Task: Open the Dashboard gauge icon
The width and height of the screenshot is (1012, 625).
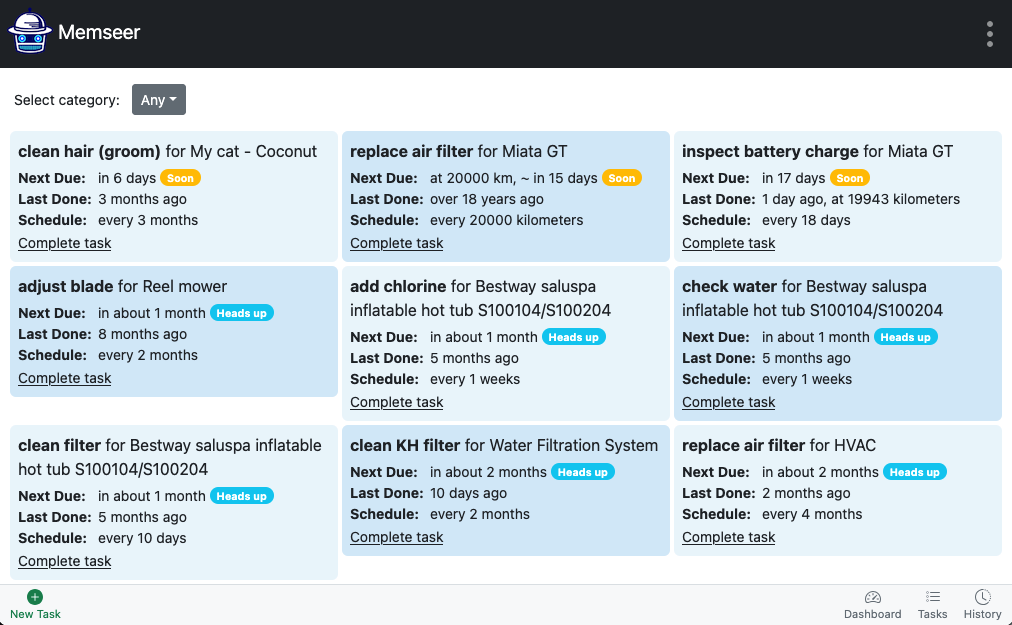Action: point(873,597)
